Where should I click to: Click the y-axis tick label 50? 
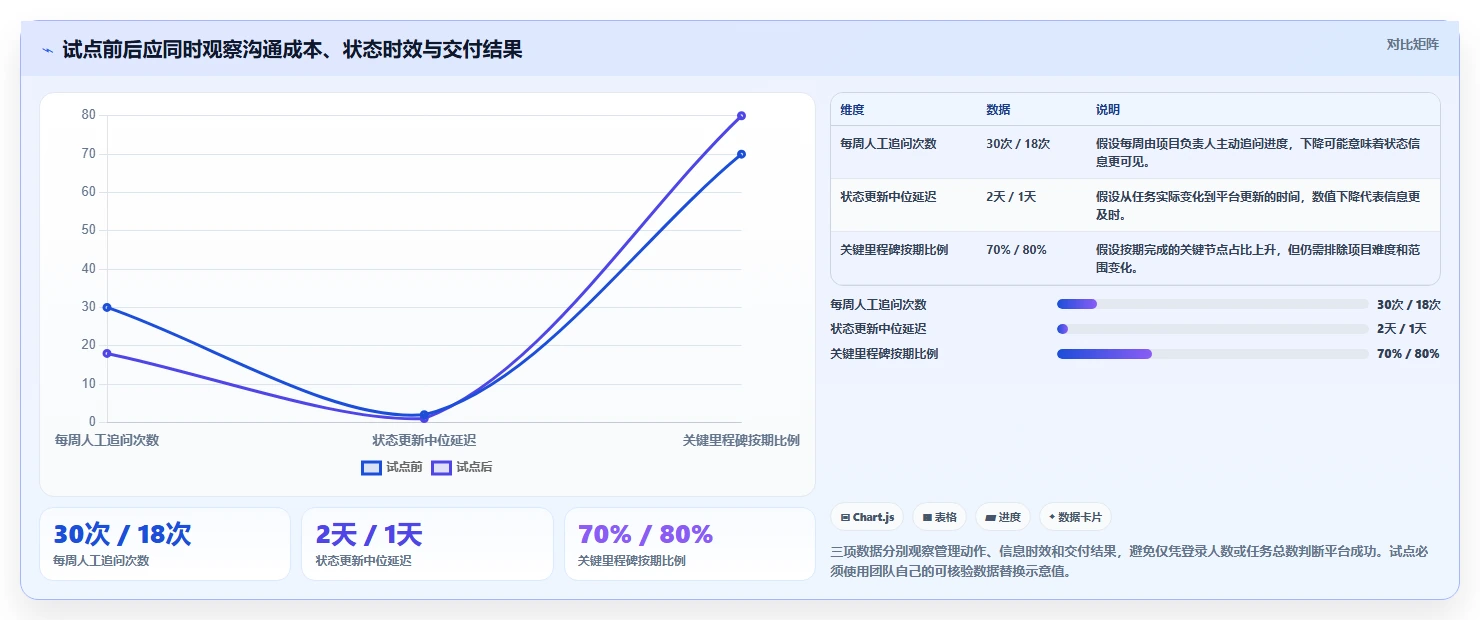89,230
